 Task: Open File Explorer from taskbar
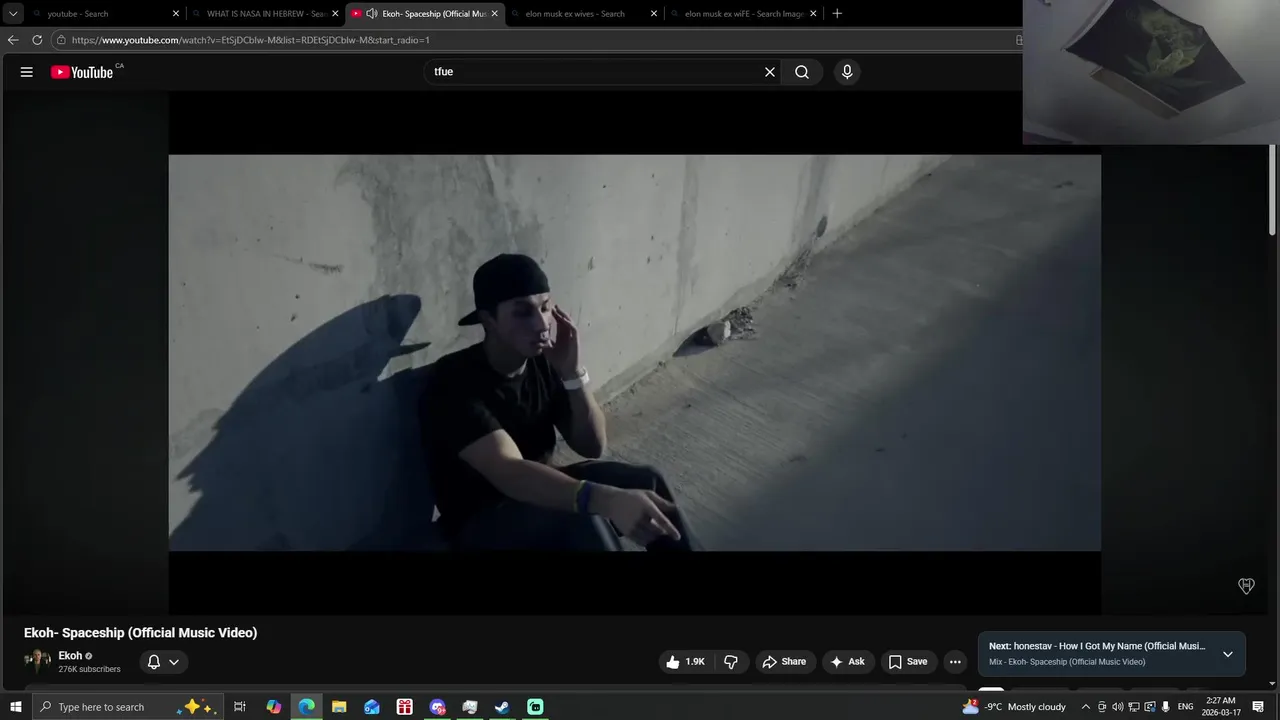[339, 707]
